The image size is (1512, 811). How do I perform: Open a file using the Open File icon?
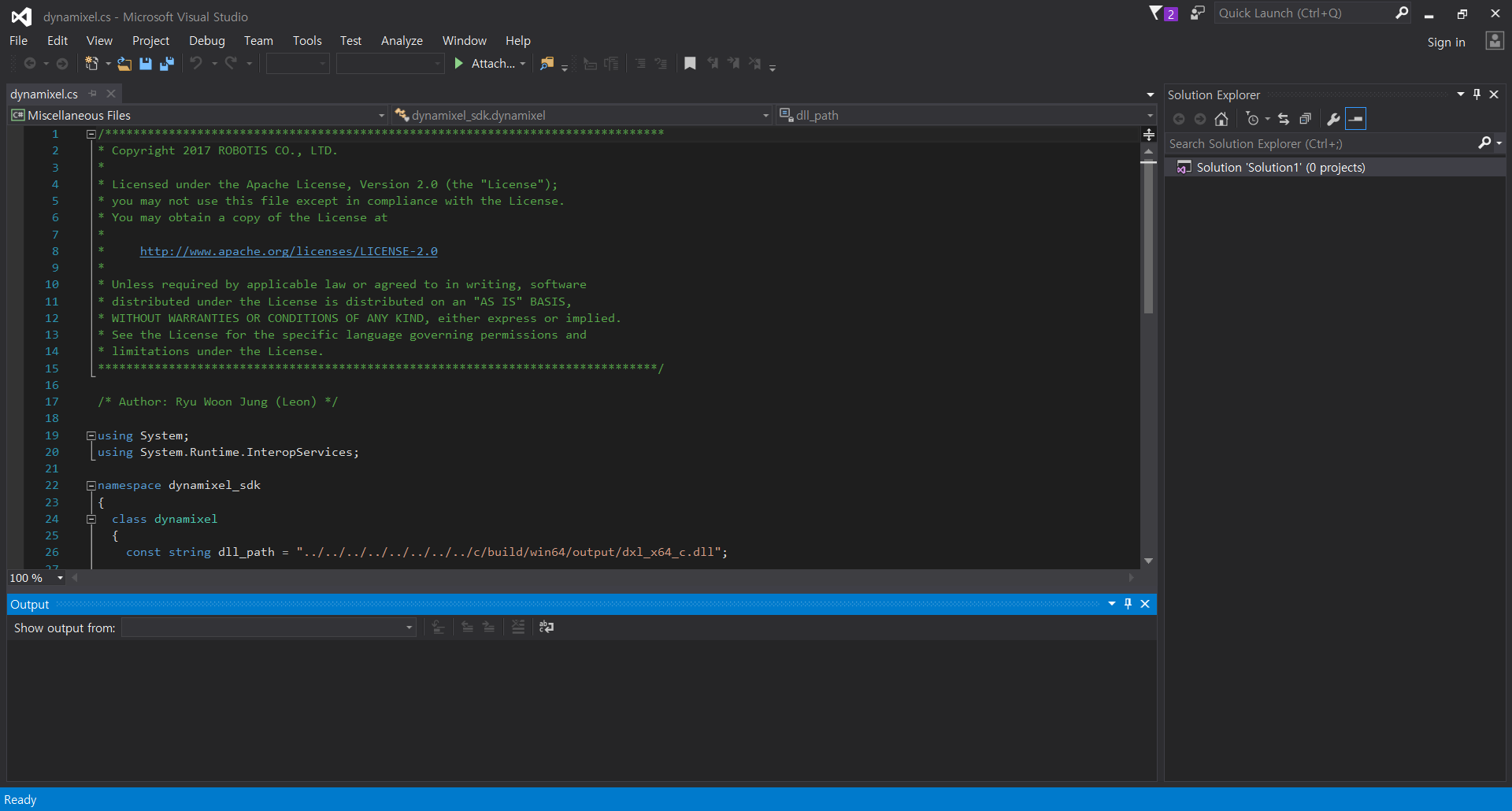pyautogui.click(x=124, y=64)
